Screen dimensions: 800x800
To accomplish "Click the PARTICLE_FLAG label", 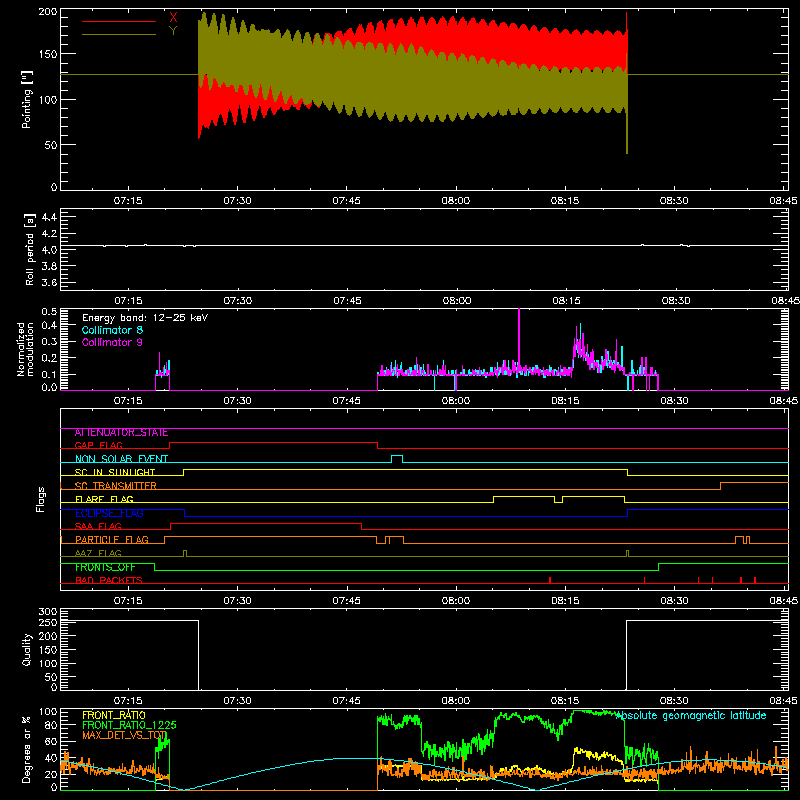I will (112, 540).
